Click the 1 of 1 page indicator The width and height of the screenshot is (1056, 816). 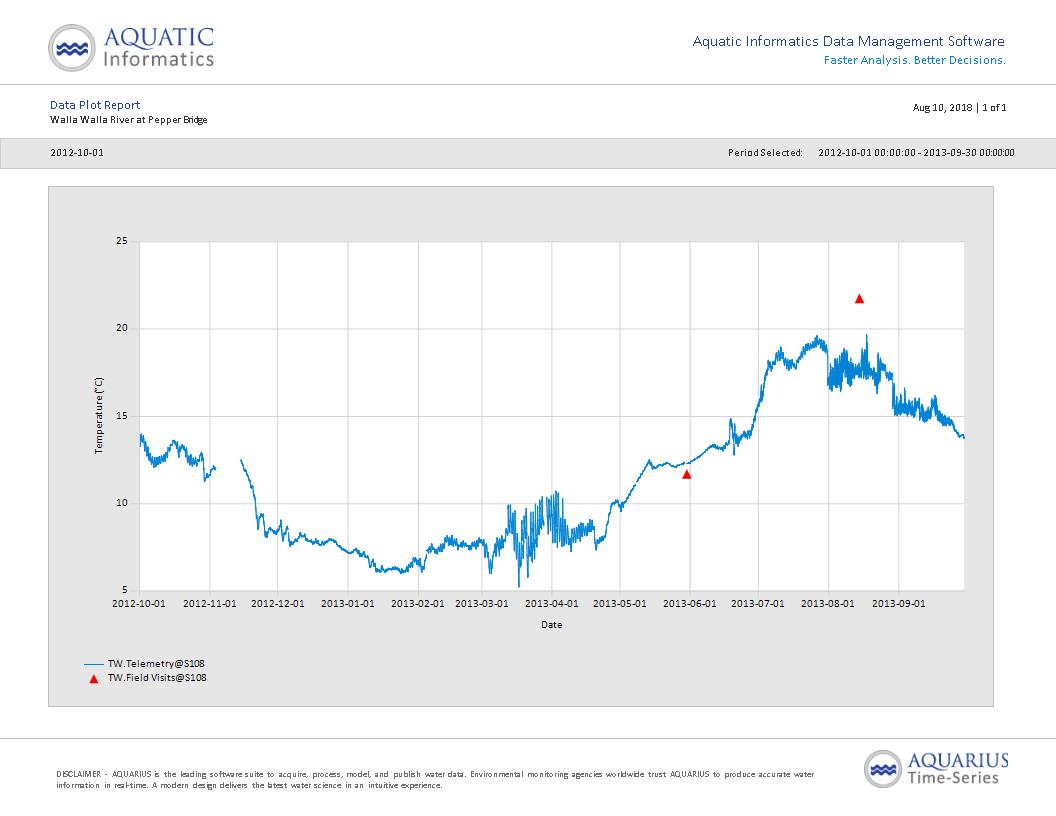point(994,108)
